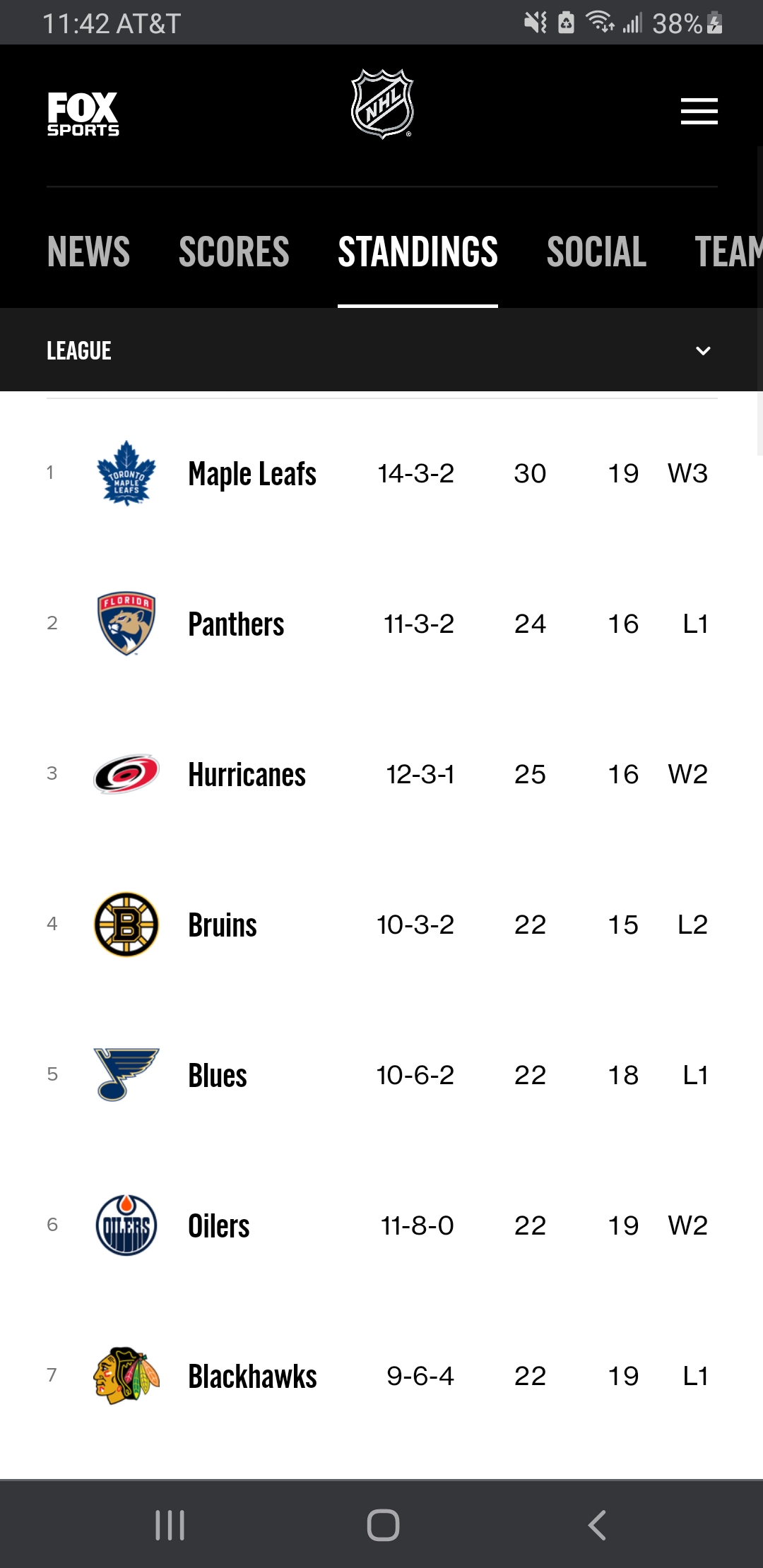Tap the St. Louis Blues logo
The image size is (763, 1568).
126,1074
